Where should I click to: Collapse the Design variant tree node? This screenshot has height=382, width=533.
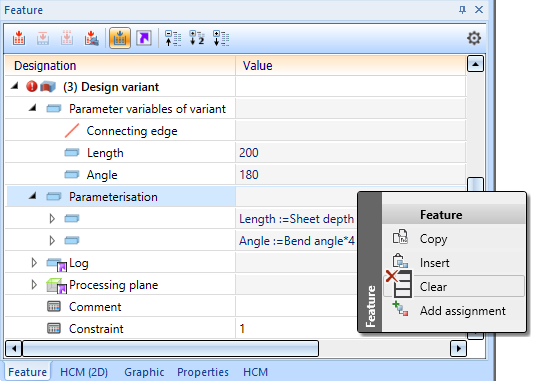tap(14, 86)
